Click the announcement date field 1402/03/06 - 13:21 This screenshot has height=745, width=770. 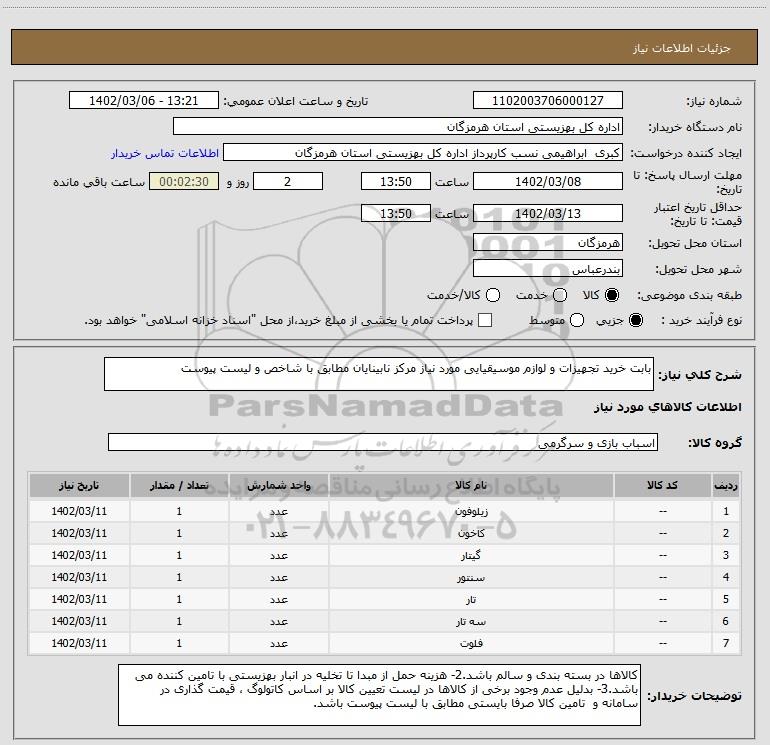pyautogui.click(x=143, y=101)
